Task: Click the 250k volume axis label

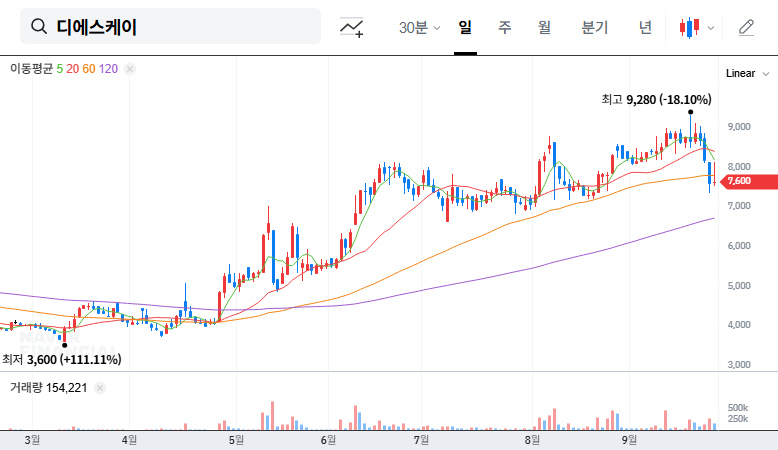Action: point(738,419)
